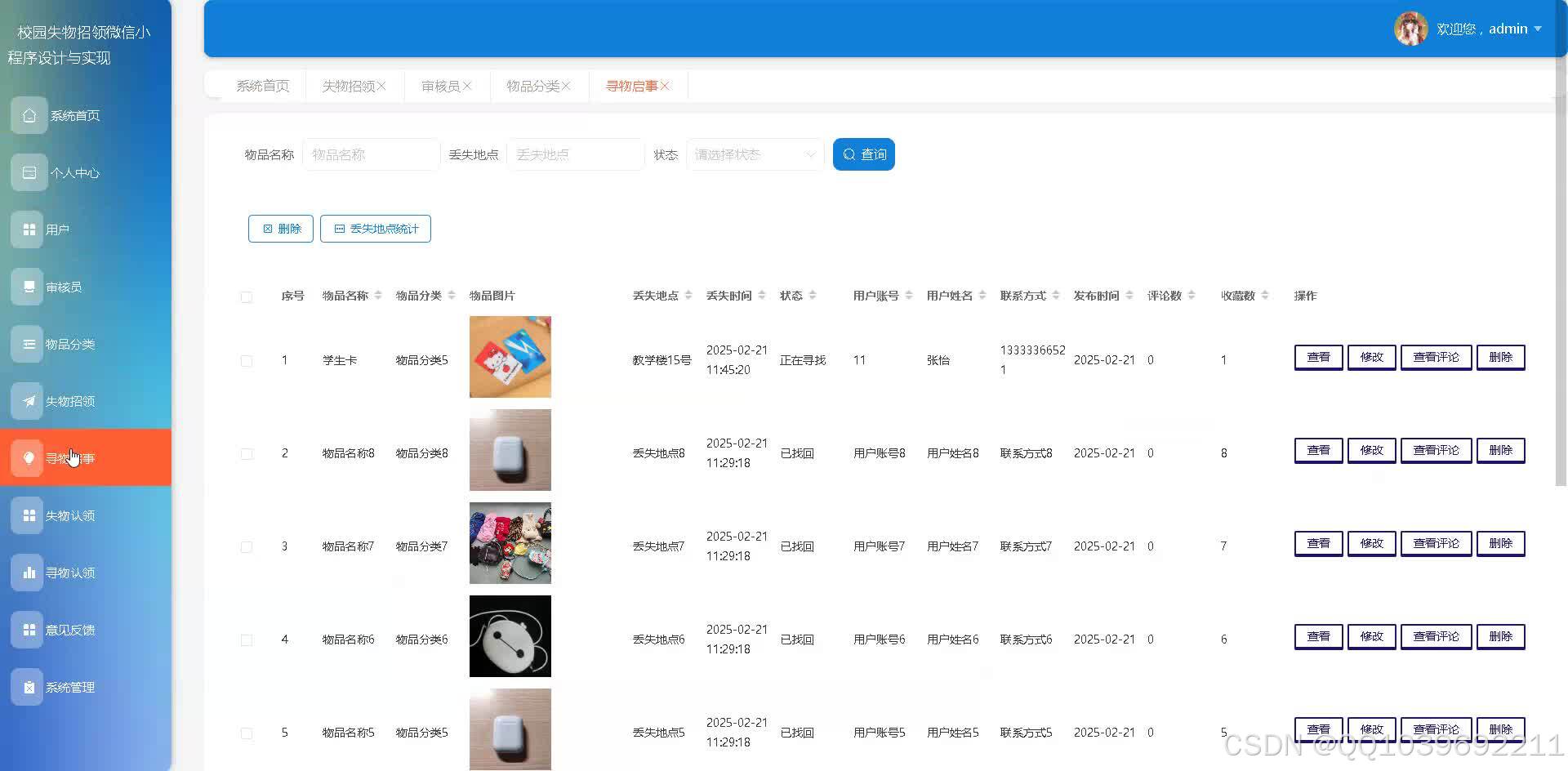Image resolution: width=1568 pixels, height=771 pixels.
Task: Click the 失物招领 lost-and-found icon
Action: pyautogui.click(x=29, y=401)
